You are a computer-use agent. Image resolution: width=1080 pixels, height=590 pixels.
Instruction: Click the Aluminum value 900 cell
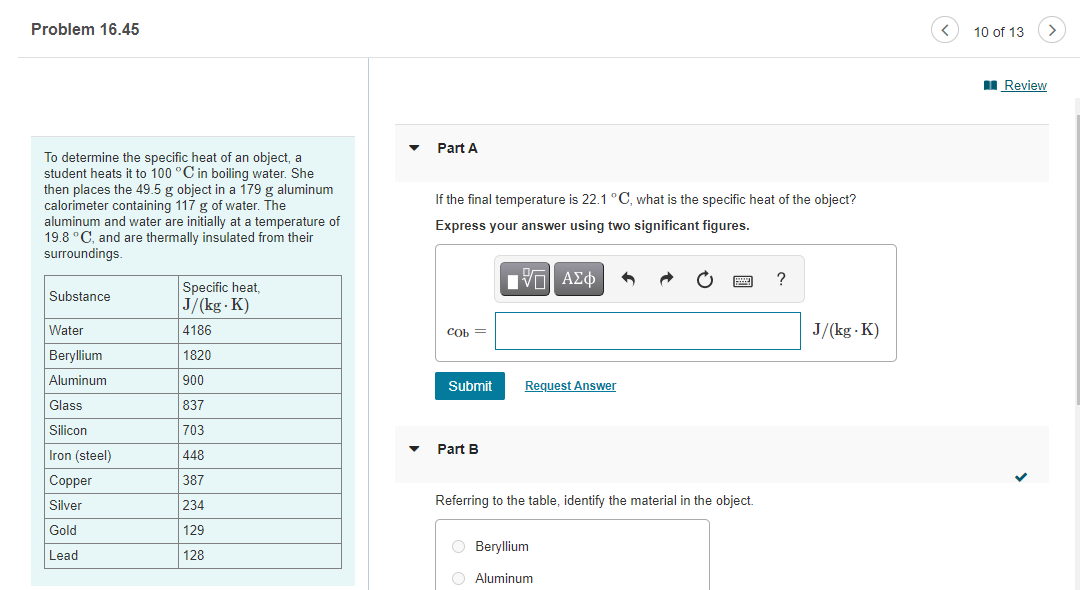tap(260, 381)
